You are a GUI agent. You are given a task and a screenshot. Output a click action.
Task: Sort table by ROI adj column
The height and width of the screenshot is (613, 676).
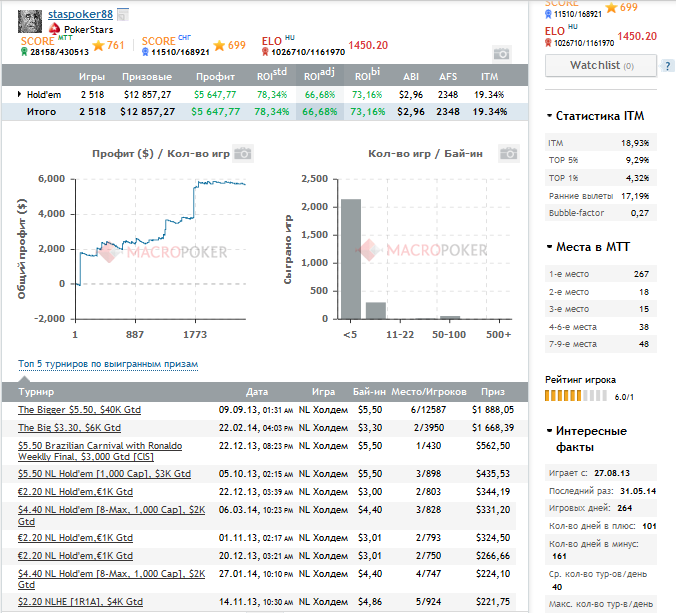[x=320, y=76]
